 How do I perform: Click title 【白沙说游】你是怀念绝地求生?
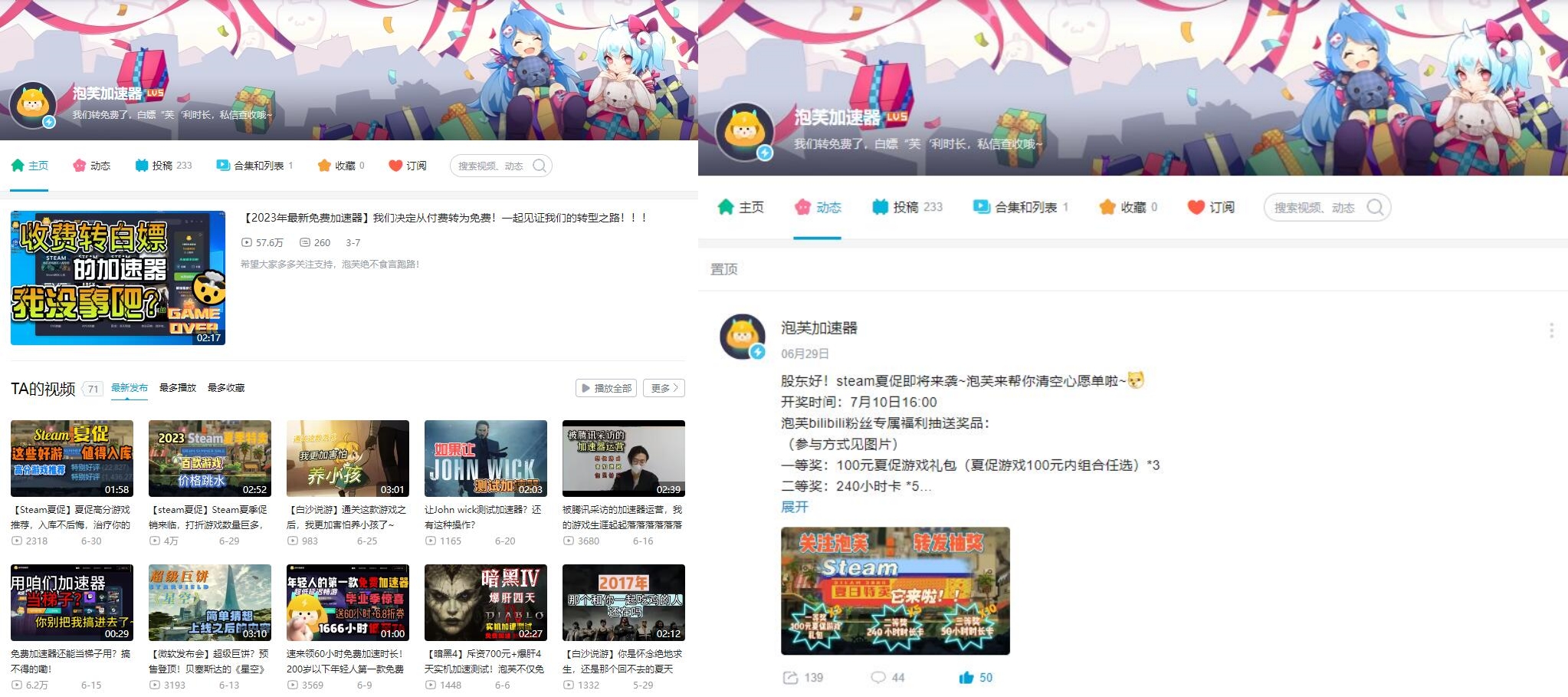click(623, 662)
